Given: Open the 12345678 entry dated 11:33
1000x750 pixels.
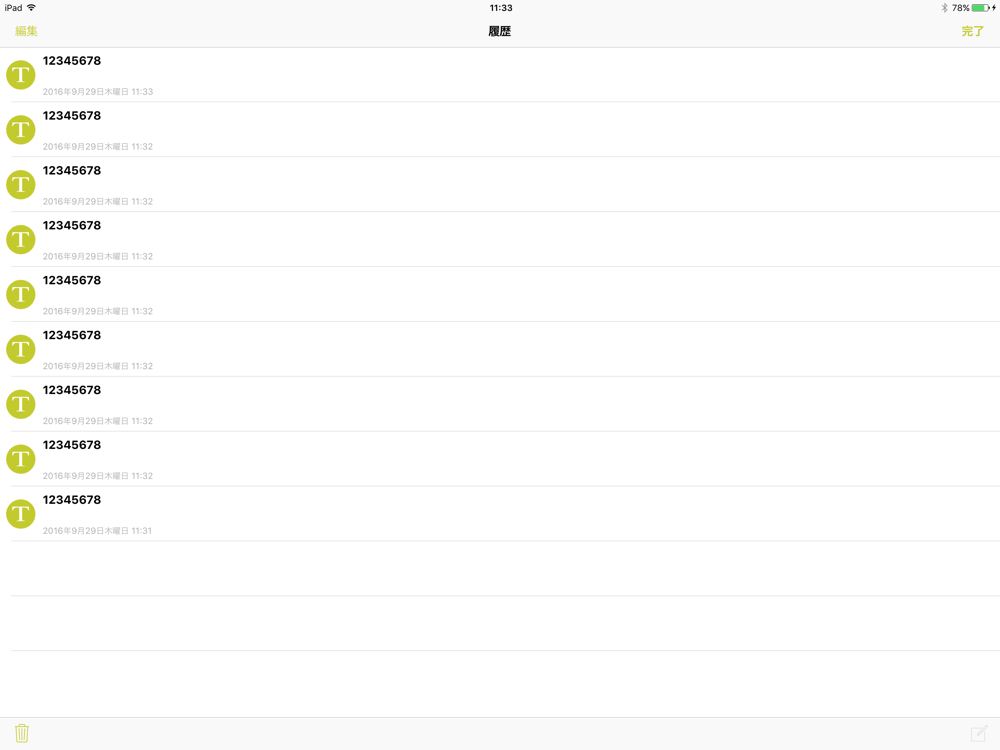Looking at the screenshot, I should click(500, 75).
